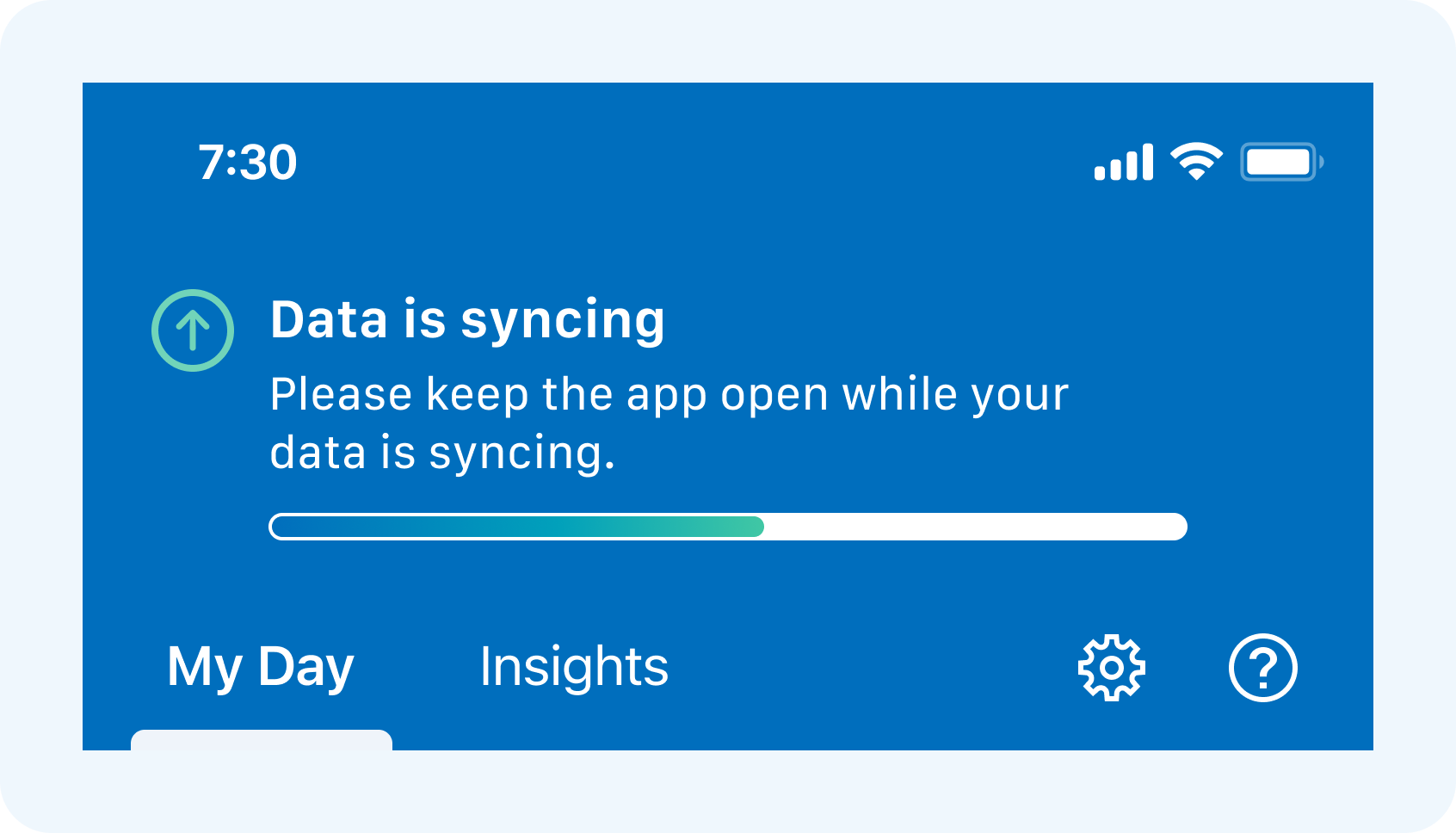1456x833 pixels.
Task: Click the sync progress bar
Action: tap(727, 527)
